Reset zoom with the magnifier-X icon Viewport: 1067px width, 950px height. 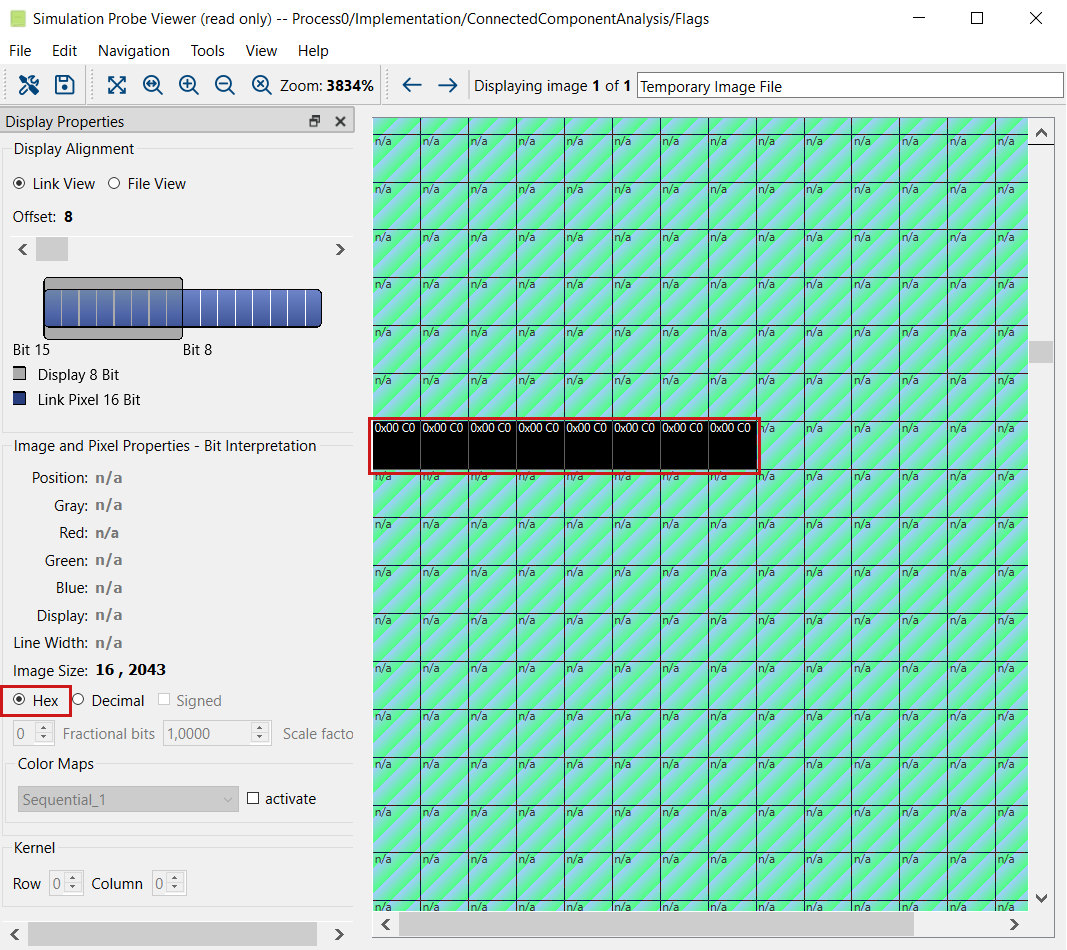(x=261, y=85)
